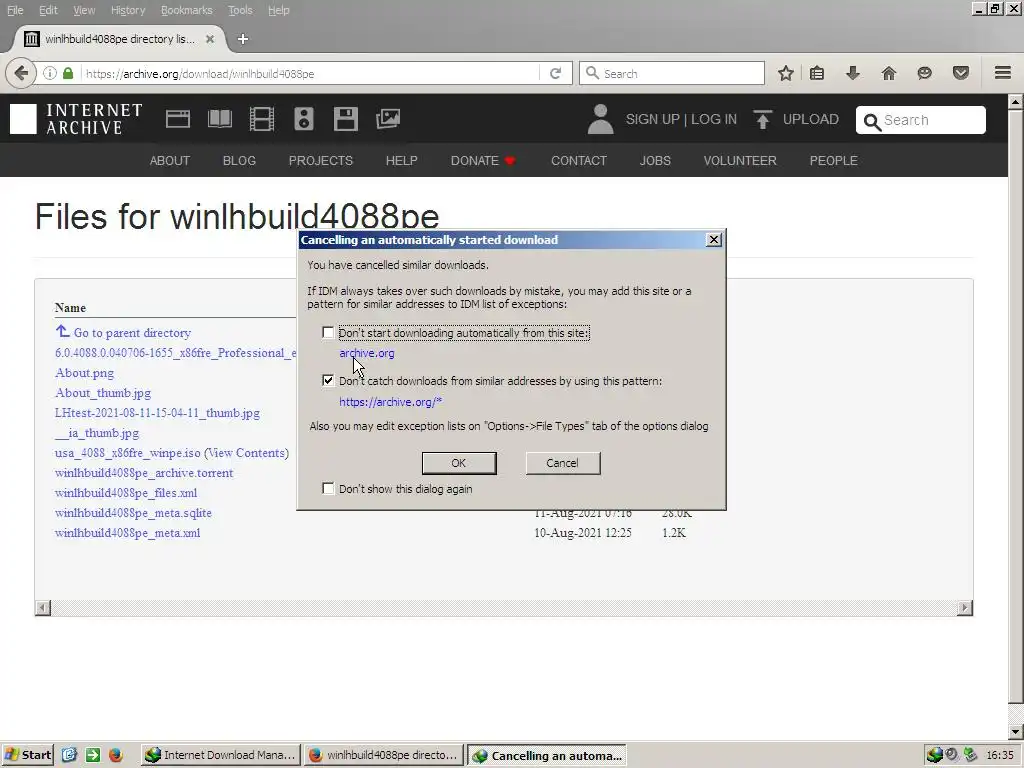Open the Edit menu
Screen dimensions: 1024x768
click(x=48, y=10)
